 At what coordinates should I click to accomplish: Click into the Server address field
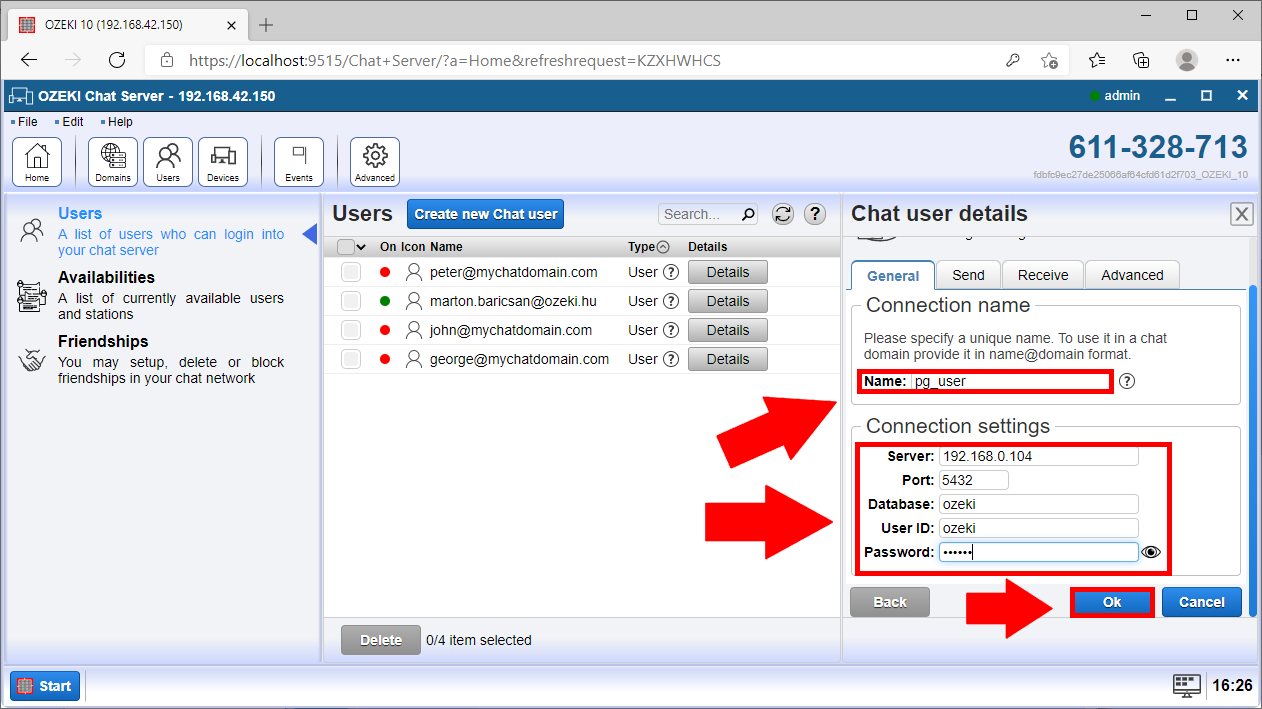(1038, 456)
